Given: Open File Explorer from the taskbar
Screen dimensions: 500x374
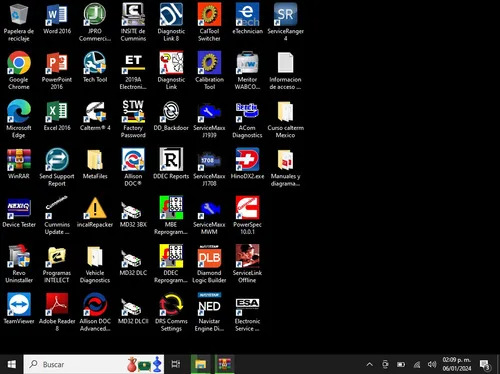Looking at the screenshot, I should (201, 364).
